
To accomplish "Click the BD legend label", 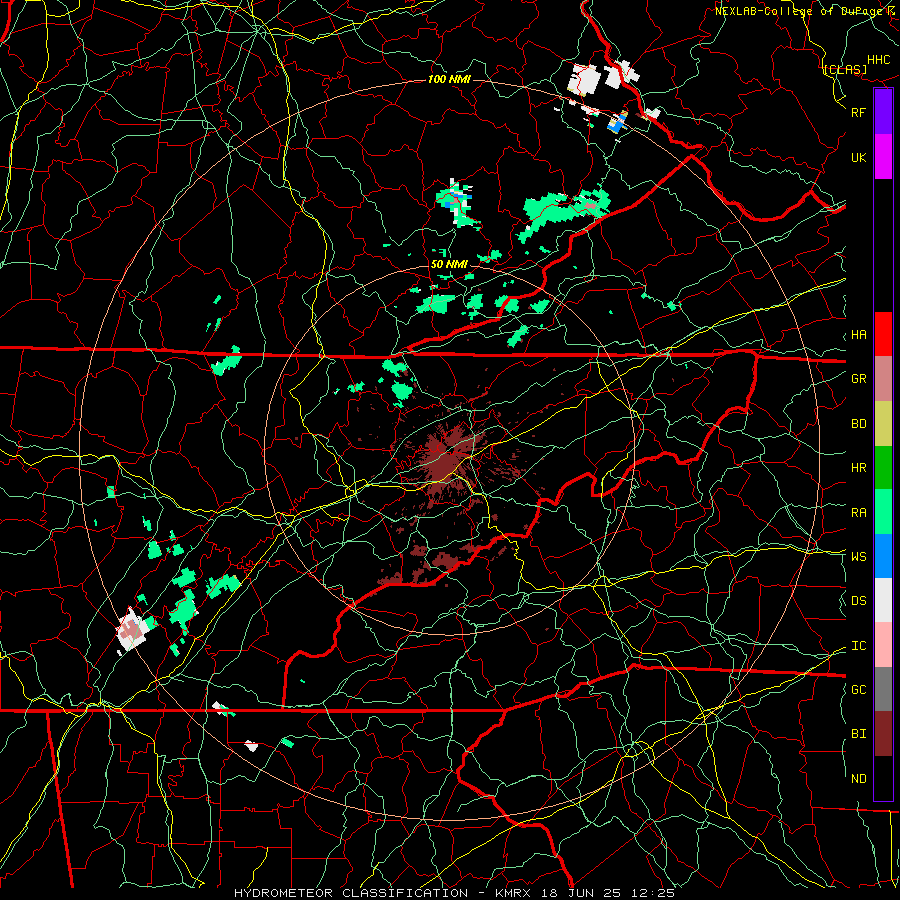I will (x=859, y=424).
